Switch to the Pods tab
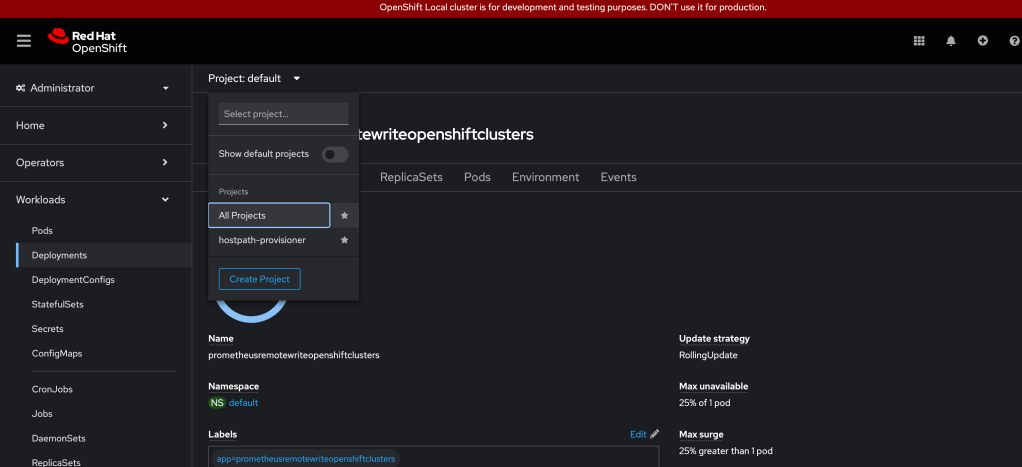This screenshot has height=467, width=1022. pyautogui.click(x=477, y=177)
